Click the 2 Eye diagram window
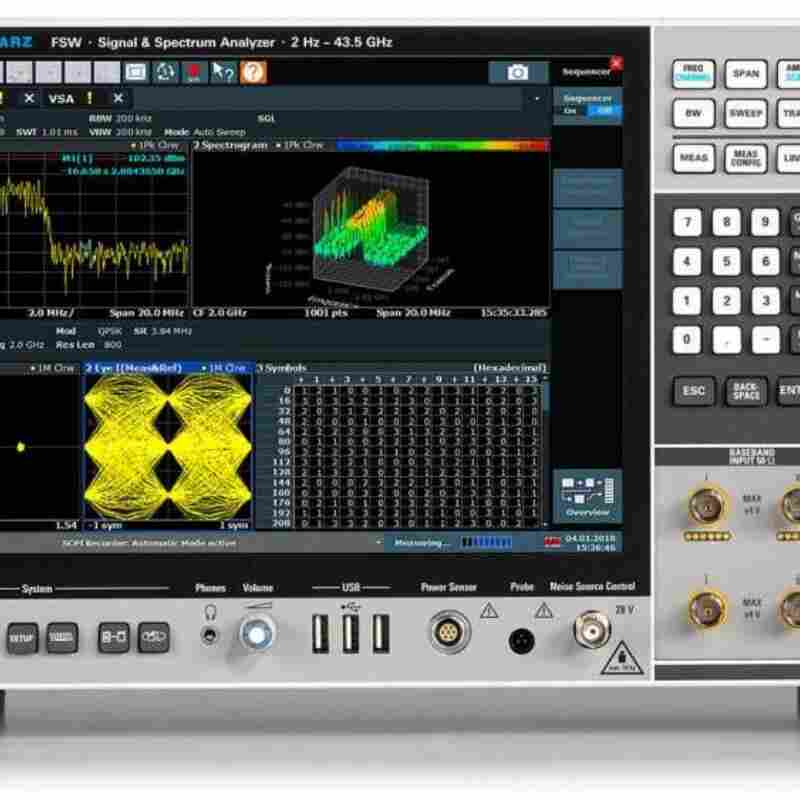Viewport: 800px width, 800px height. [167, 447]
